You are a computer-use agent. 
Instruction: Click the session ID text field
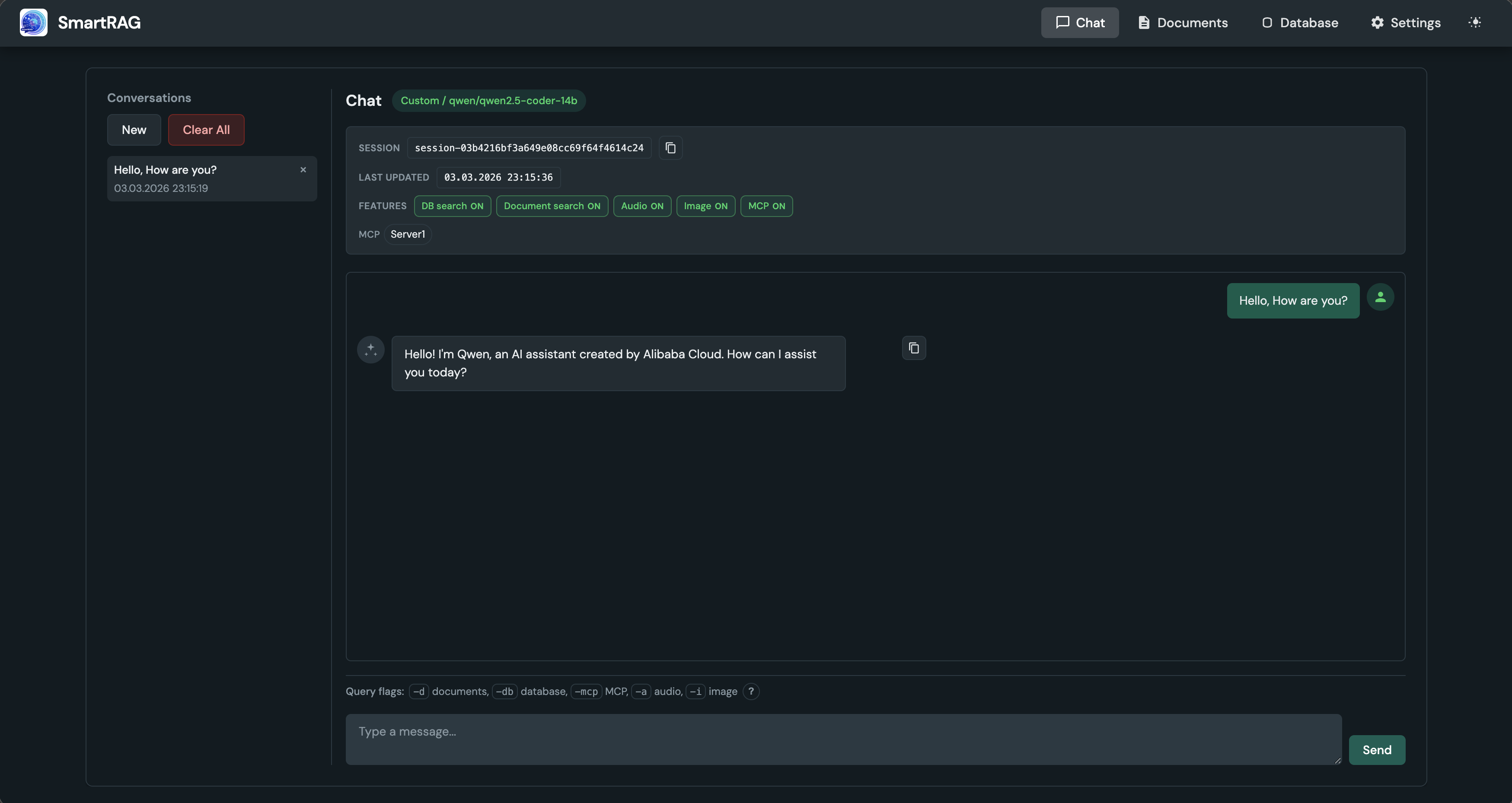tap(529, 148)
